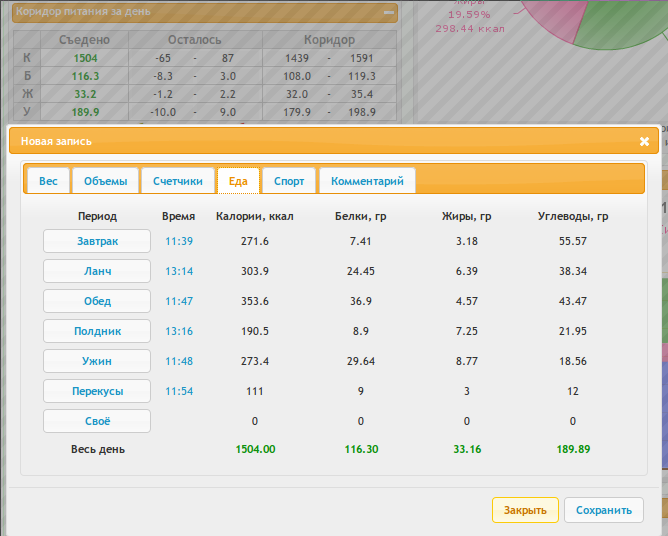The image size is (668, 536).
Task: Collapse the Коридор питания за день panel
Action: 389,12
